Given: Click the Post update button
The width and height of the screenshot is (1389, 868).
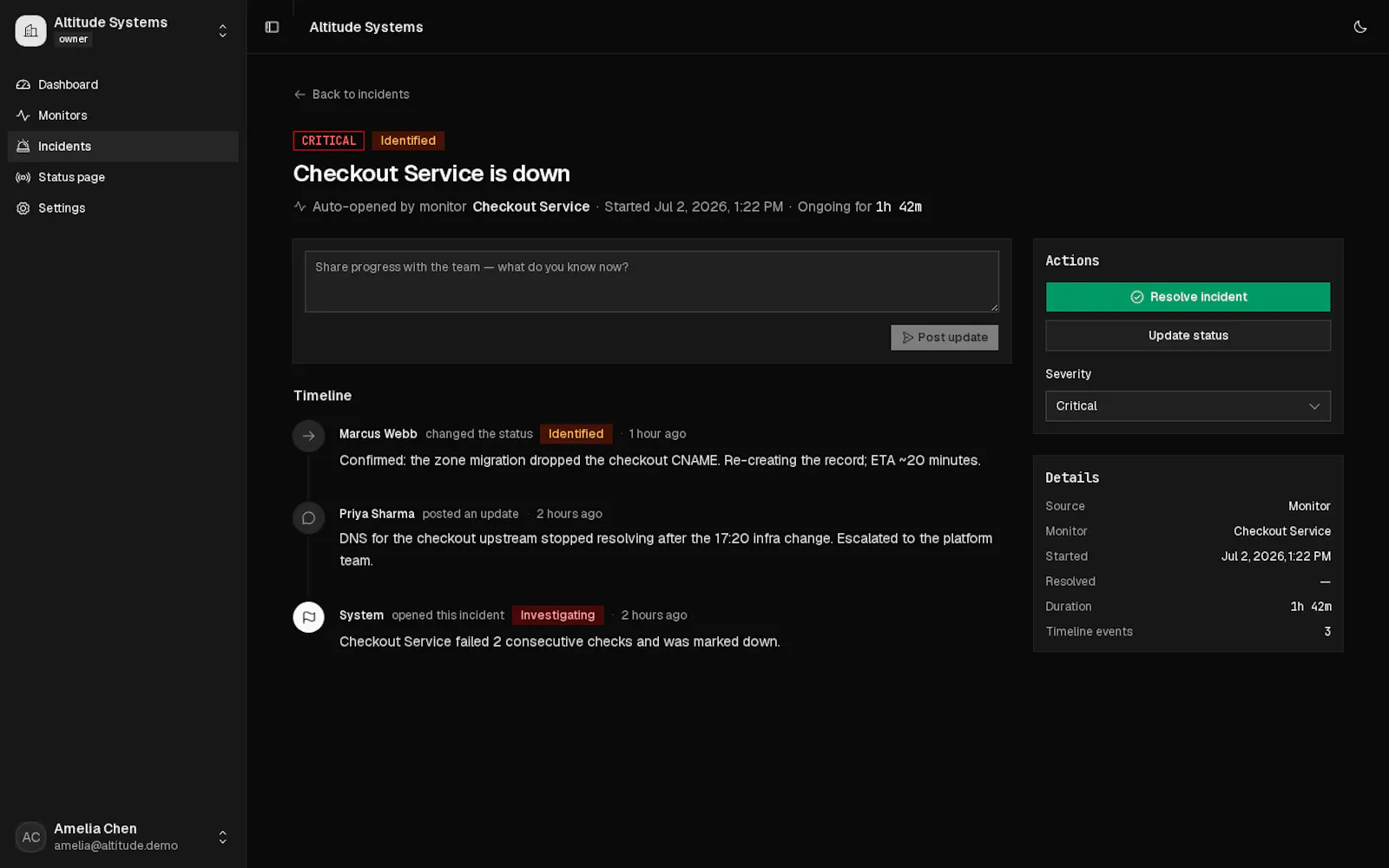Looking at the screenshot, I should [x=944, y=338].
